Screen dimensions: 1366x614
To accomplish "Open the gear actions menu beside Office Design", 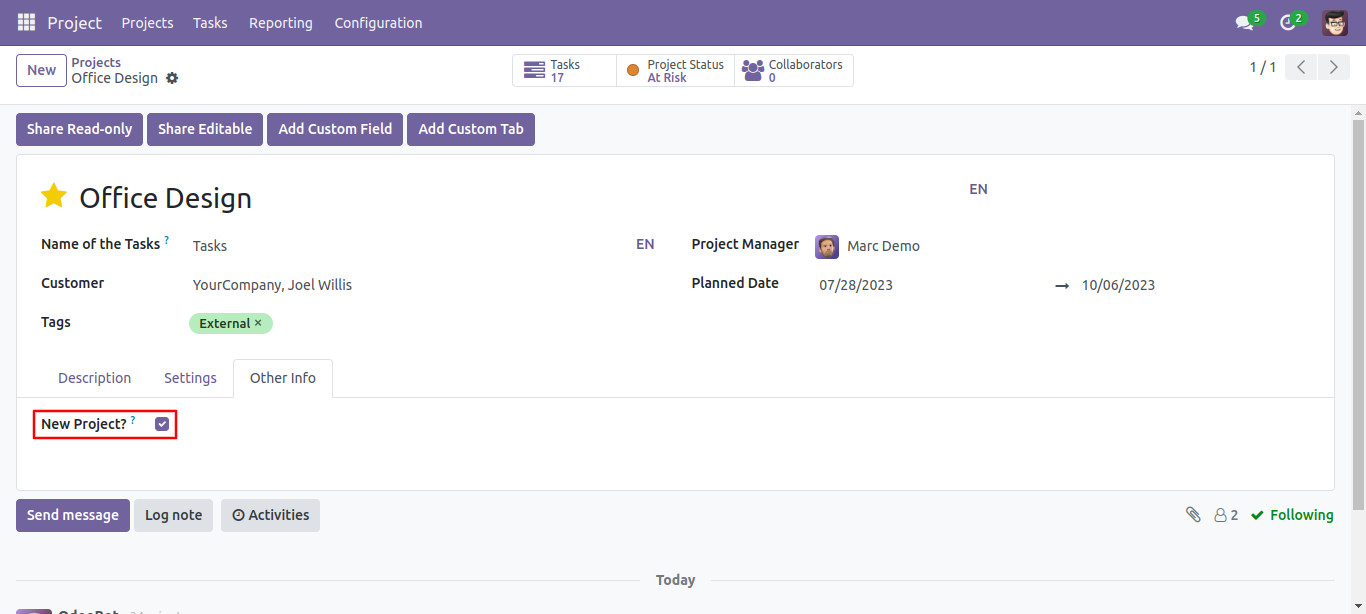I will (x=172, y=78).
